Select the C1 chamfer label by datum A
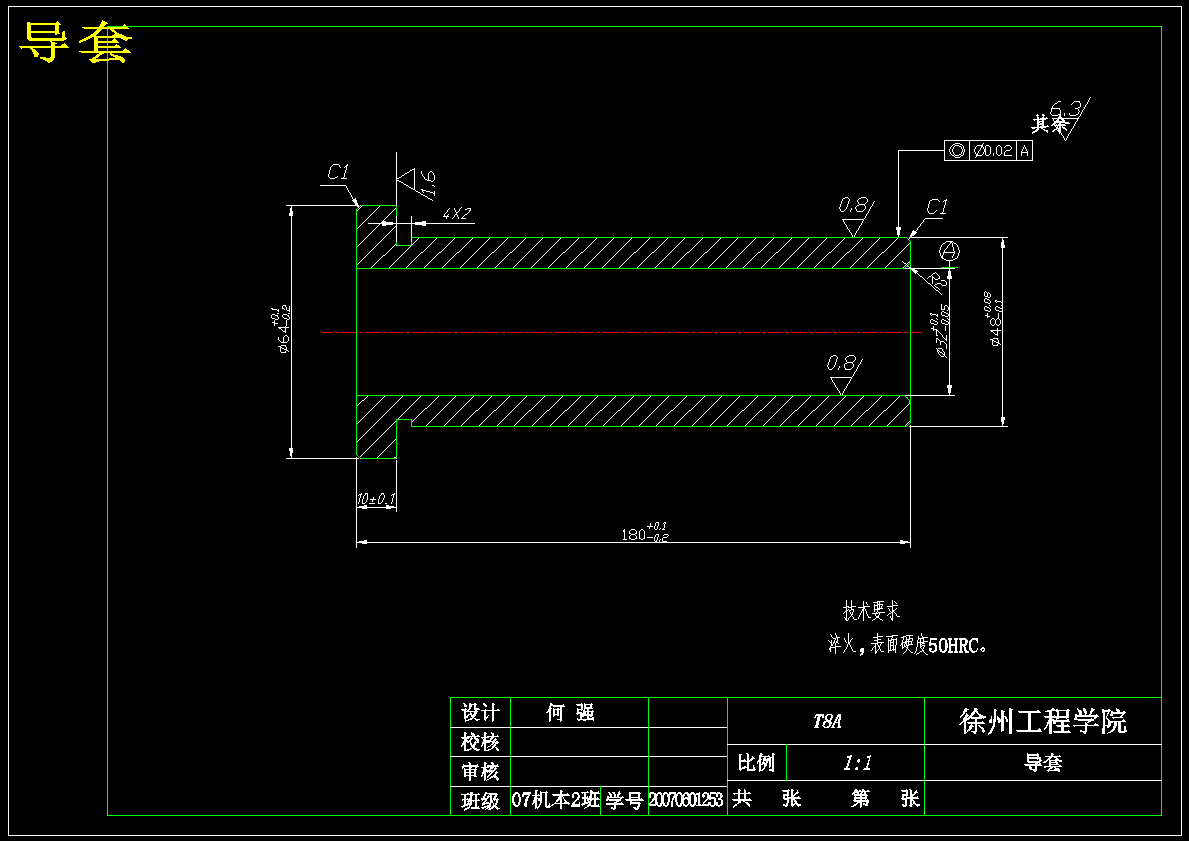The height and width of the screenshot is (841, 1189). pyautogui.click(x=937, y=207)
